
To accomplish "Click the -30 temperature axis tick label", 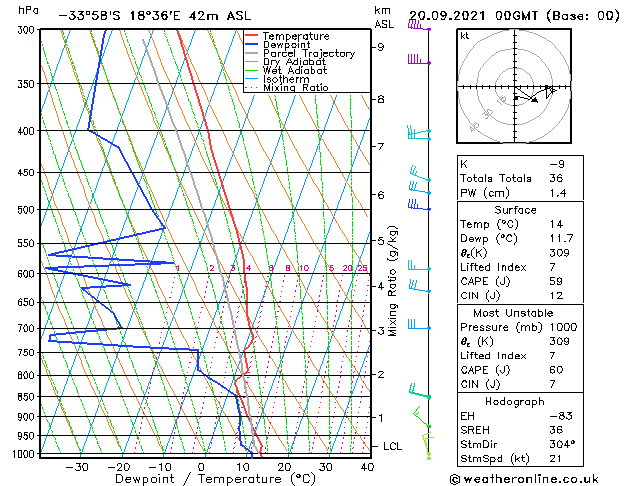I will point(77,467).
